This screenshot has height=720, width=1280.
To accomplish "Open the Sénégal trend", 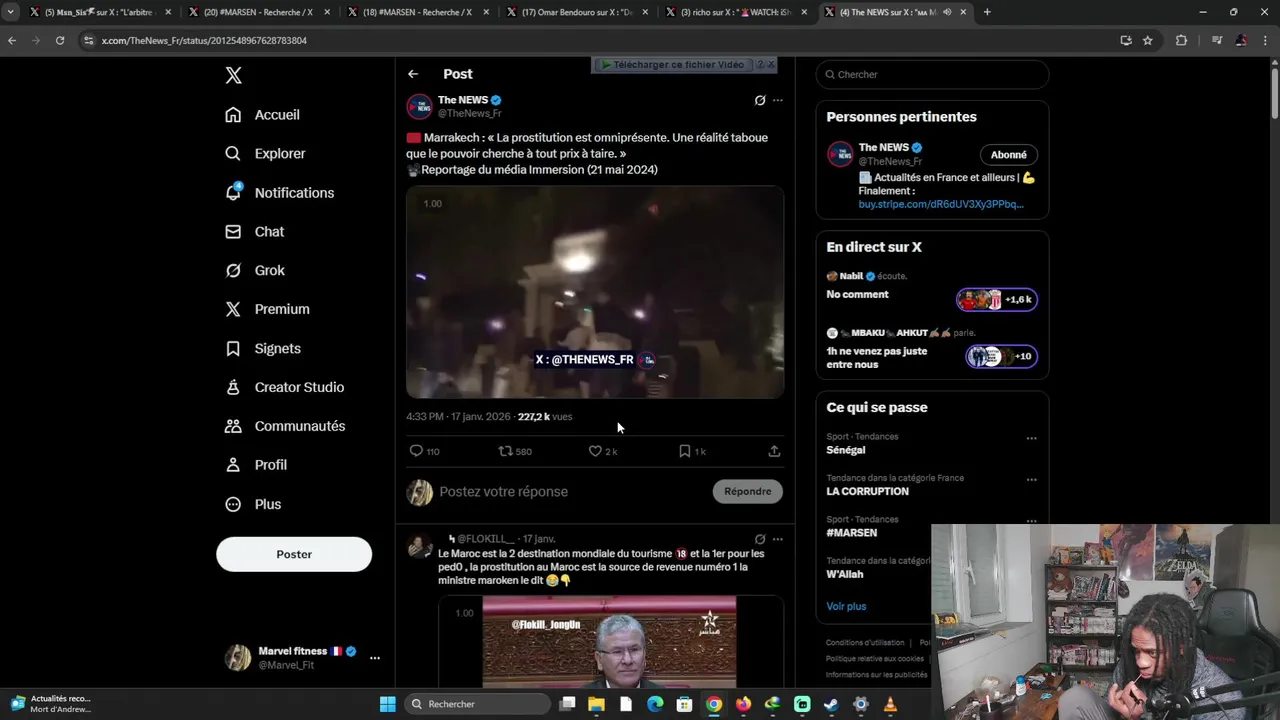I will point(845,450).
